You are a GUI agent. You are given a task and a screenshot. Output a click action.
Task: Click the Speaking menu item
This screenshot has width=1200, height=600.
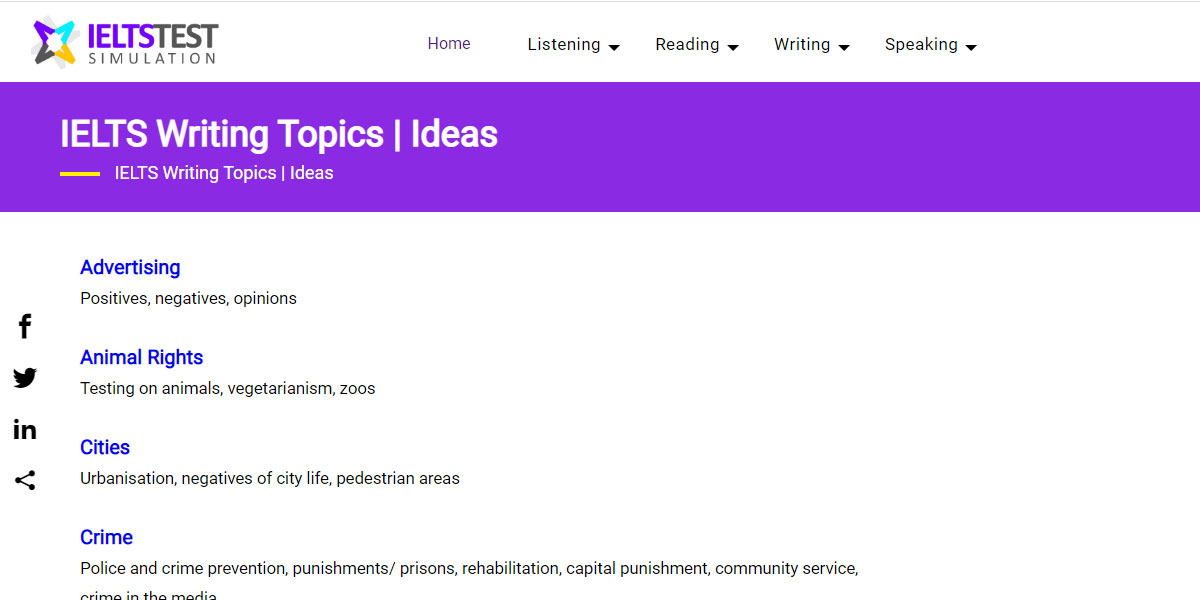tap(921, 44)
